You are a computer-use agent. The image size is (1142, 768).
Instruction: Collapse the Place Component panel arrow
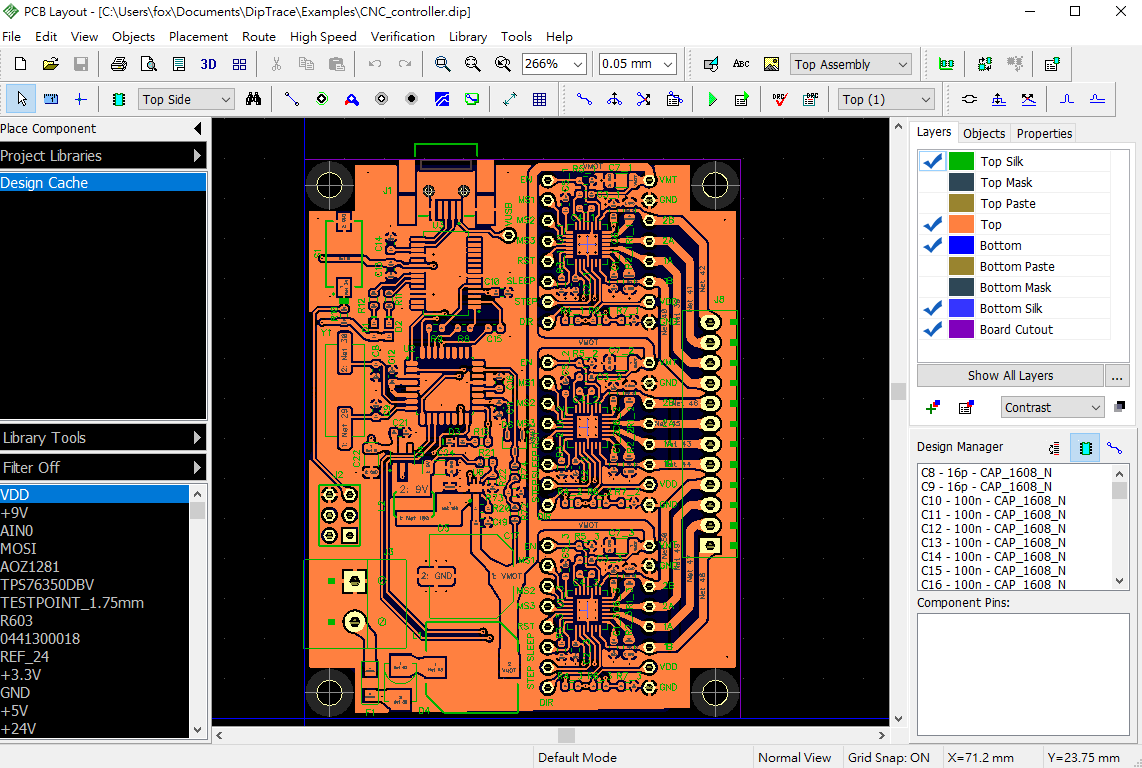coord(197,128)
